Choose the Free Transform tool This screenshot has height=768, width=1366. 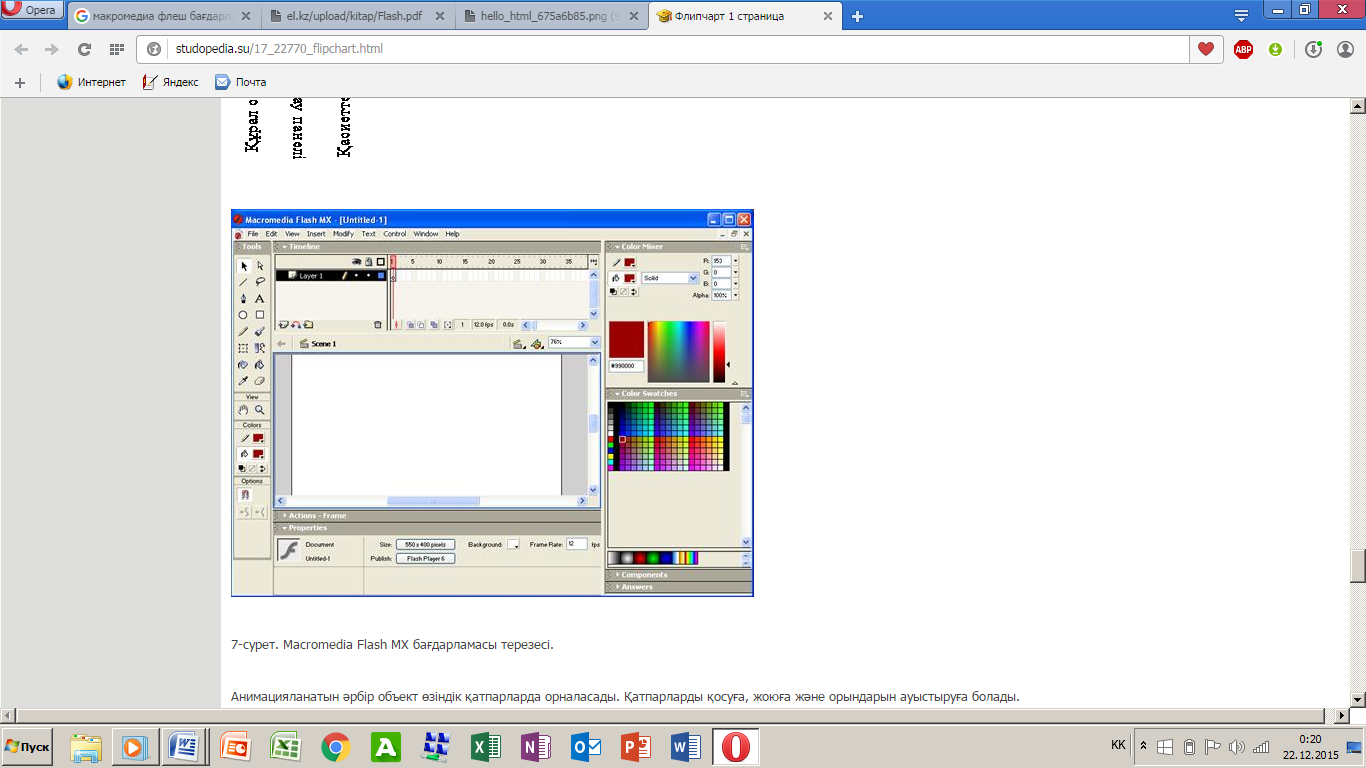(x=243, y=348)
